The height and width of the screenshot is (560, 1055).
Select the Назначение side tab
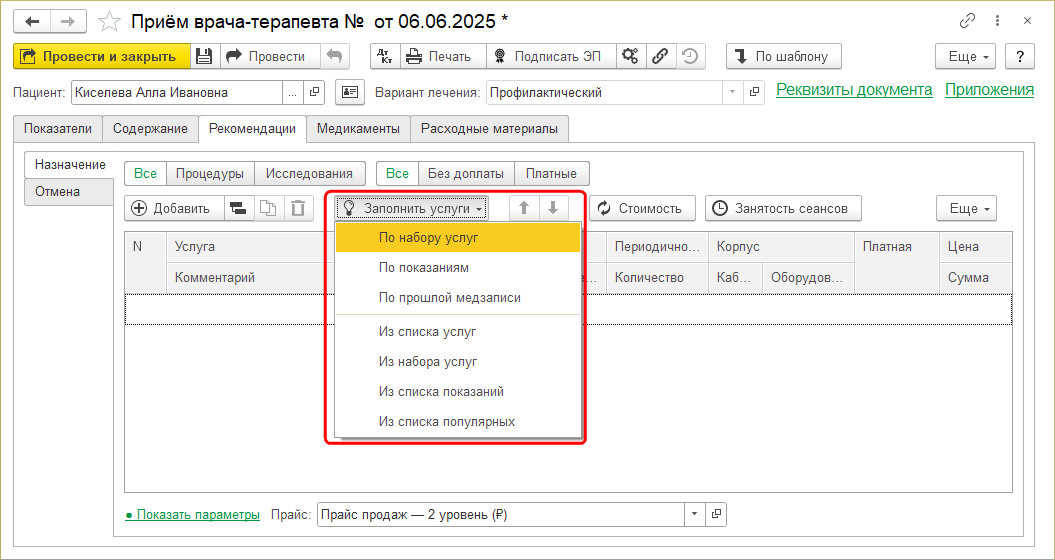(x=70, y=165)
